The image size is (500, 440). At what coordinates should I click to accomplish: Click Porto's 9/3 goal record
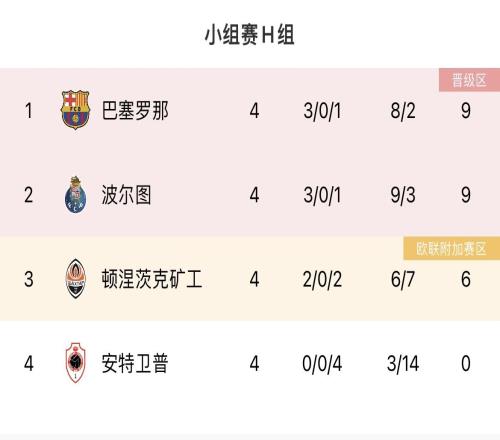pyautogui.click(x=403, y=195)
